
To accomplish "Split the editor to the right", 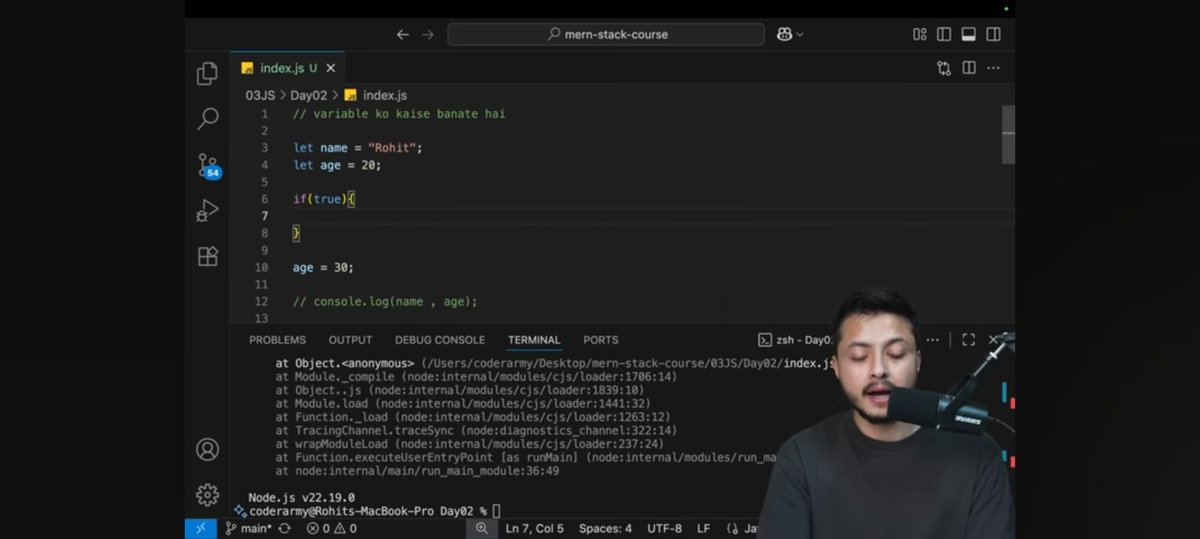I will 969,68.
